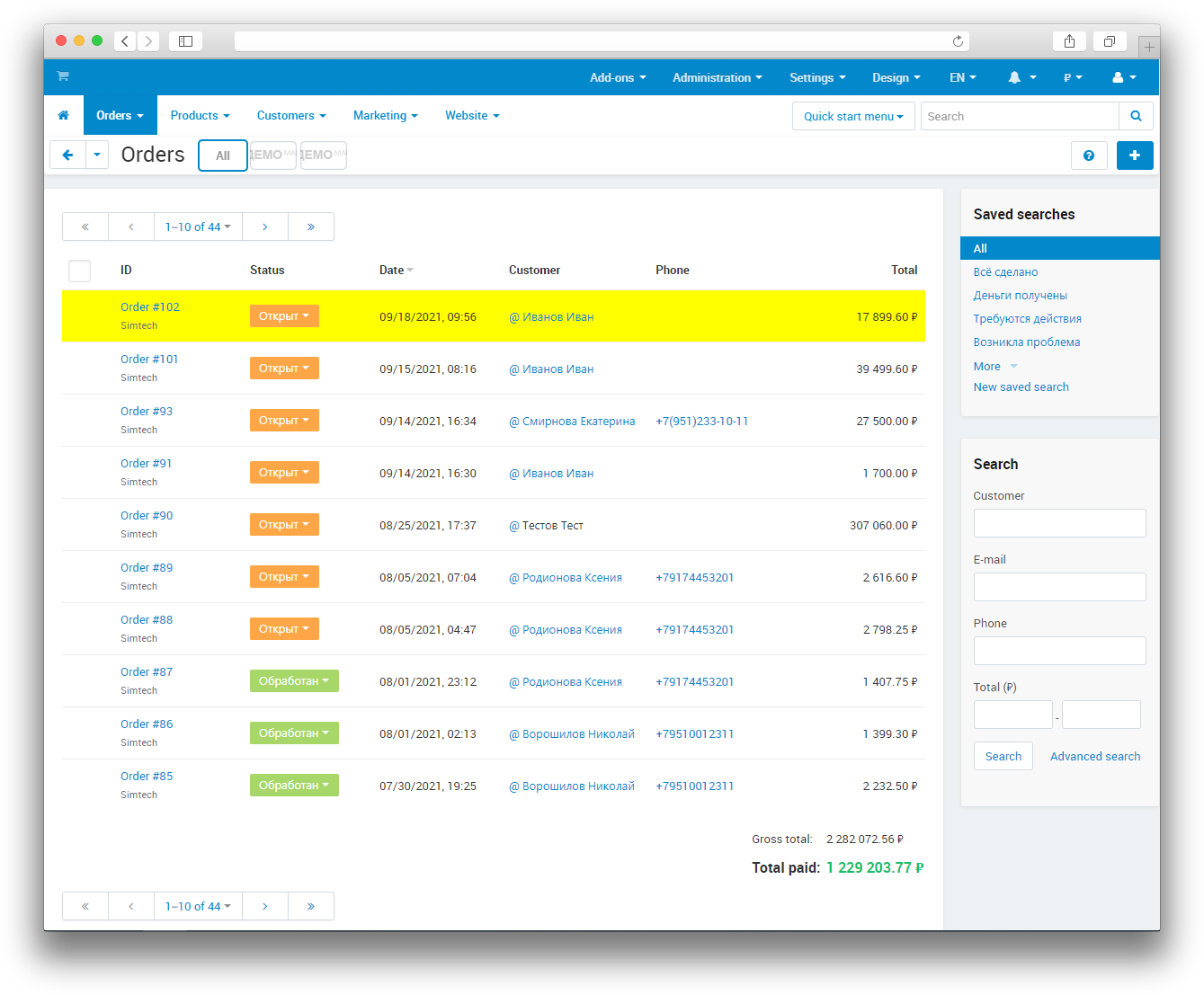
Task: Go to the home dashboard icon
Action: pos(64,116)
